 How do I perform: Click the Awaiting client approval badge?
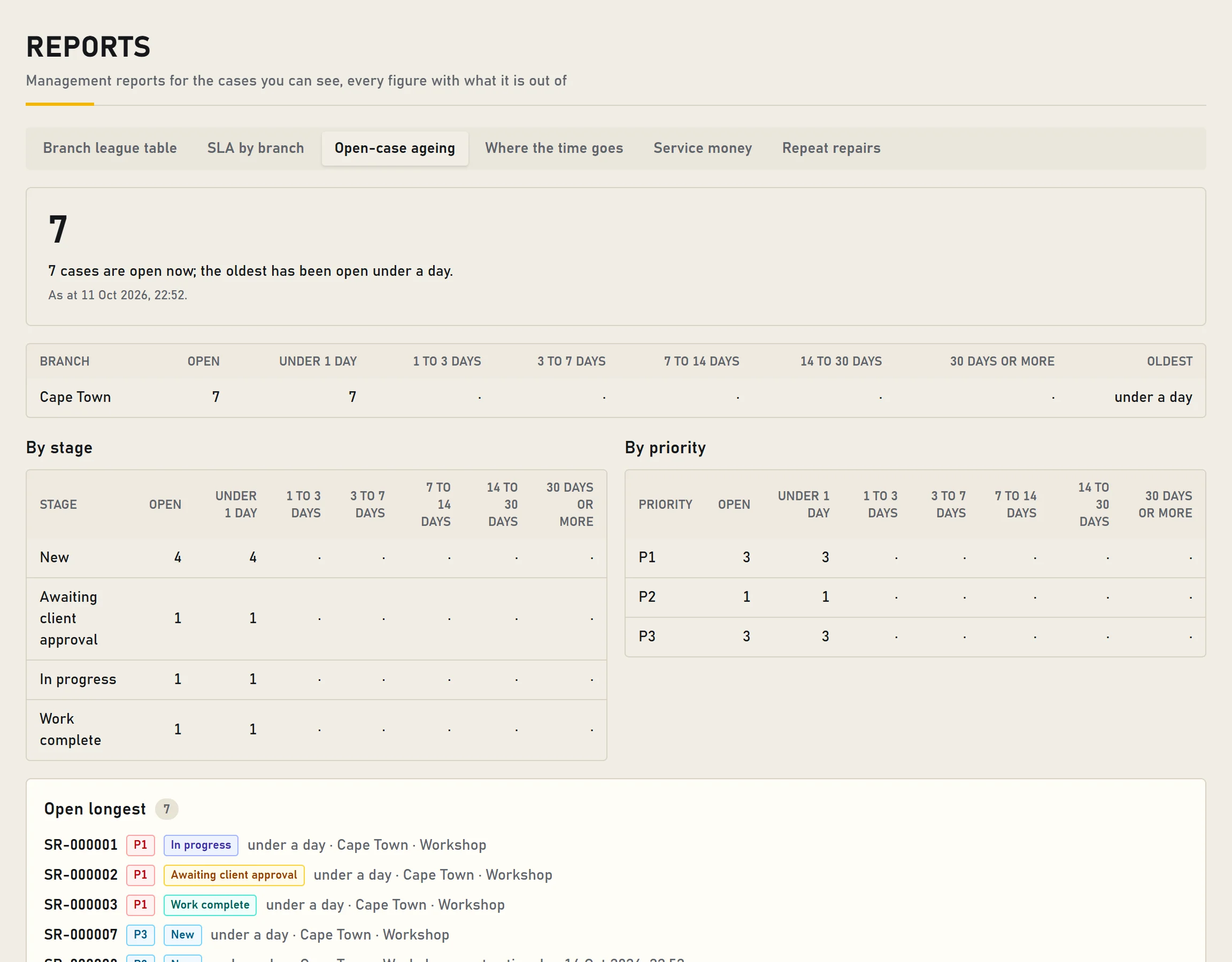(234, 874)
